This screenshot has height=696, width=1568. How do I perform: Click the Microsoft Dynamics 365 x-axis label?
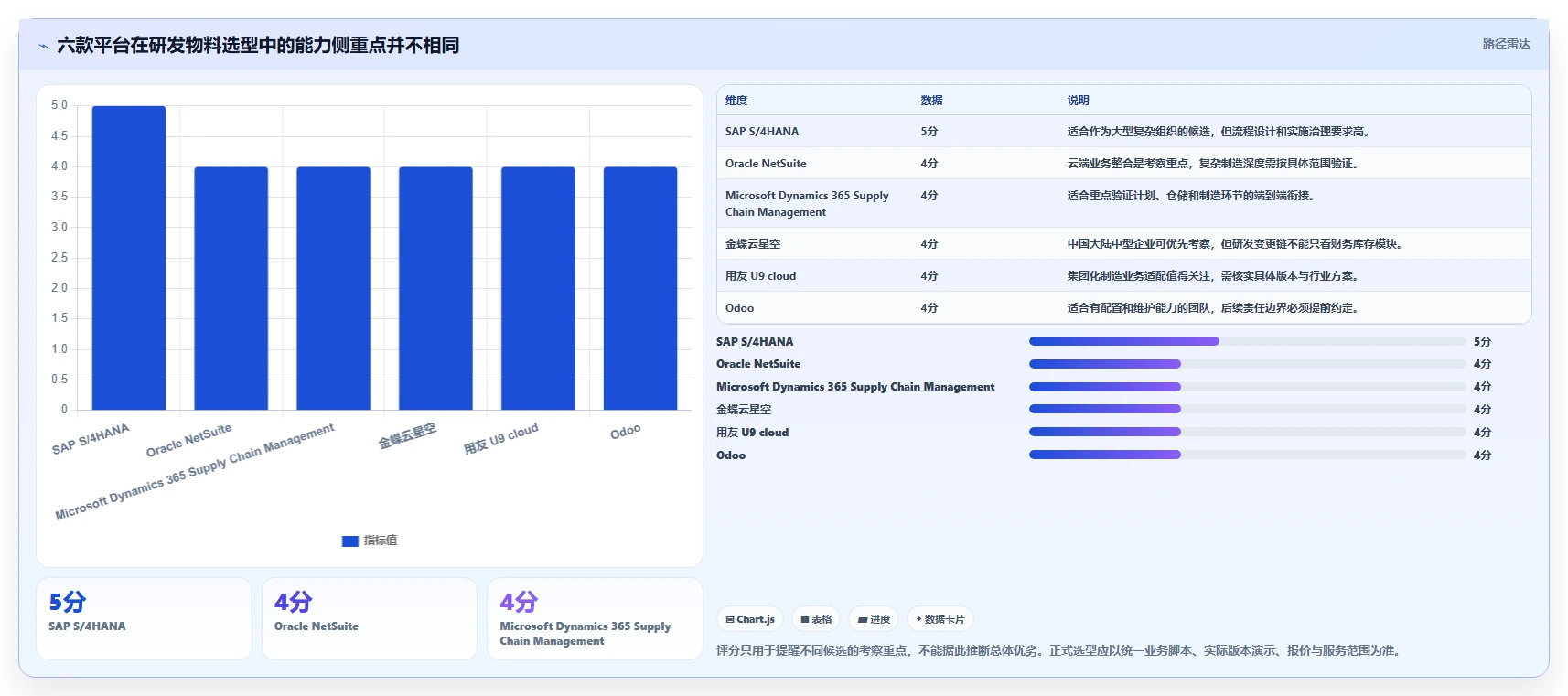click(x=195, y=472)
